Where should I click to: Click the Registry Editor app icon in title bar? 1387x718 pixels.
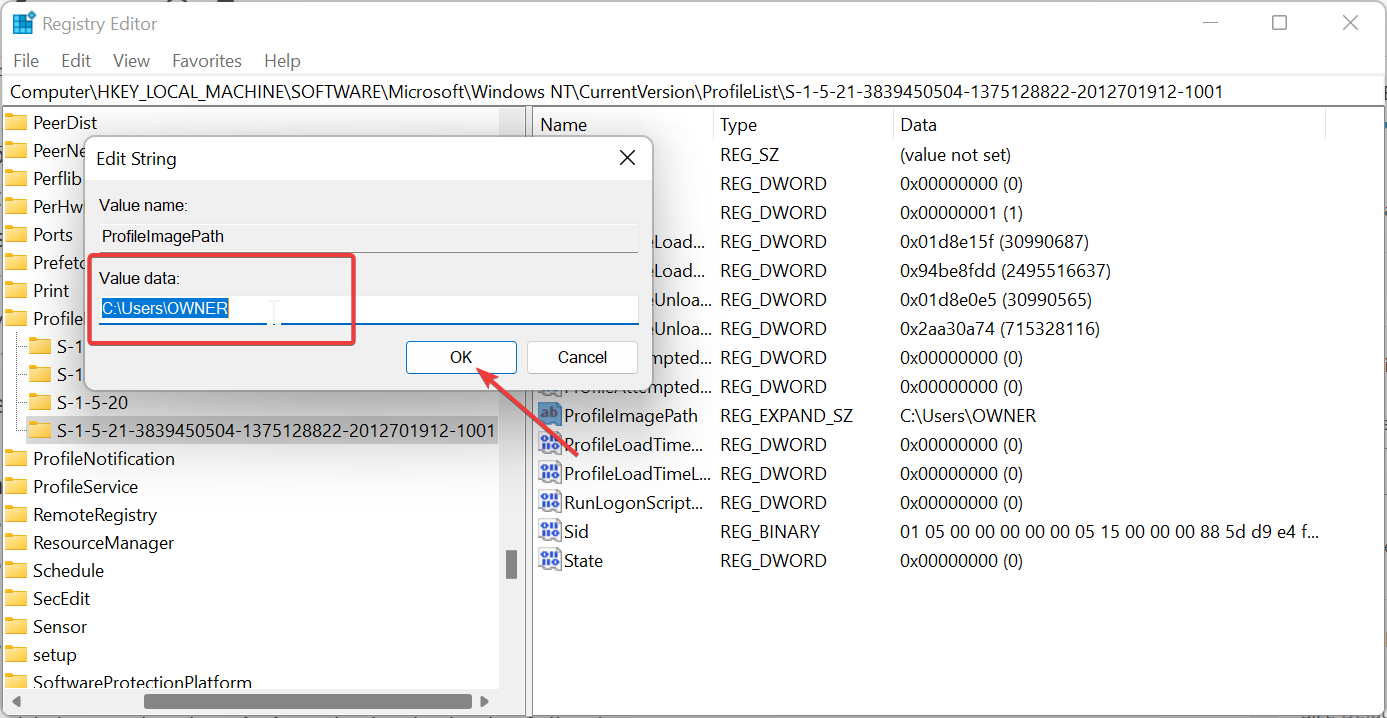[23, 23]
